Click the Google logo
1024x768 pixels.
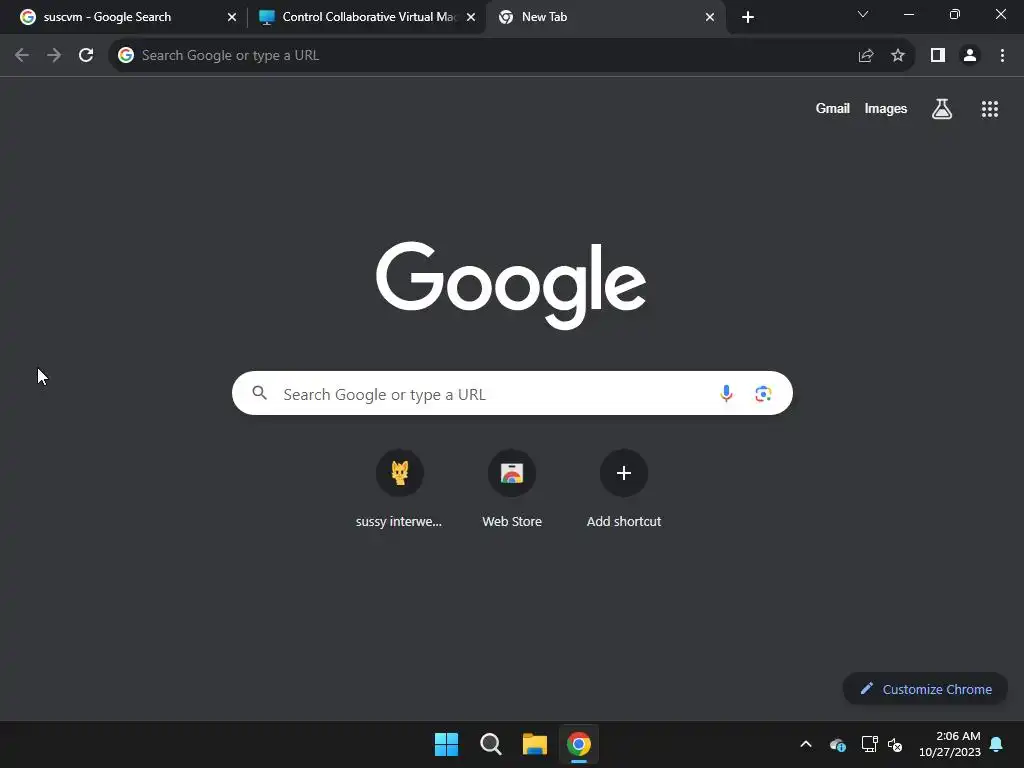(x=511, y=285)
